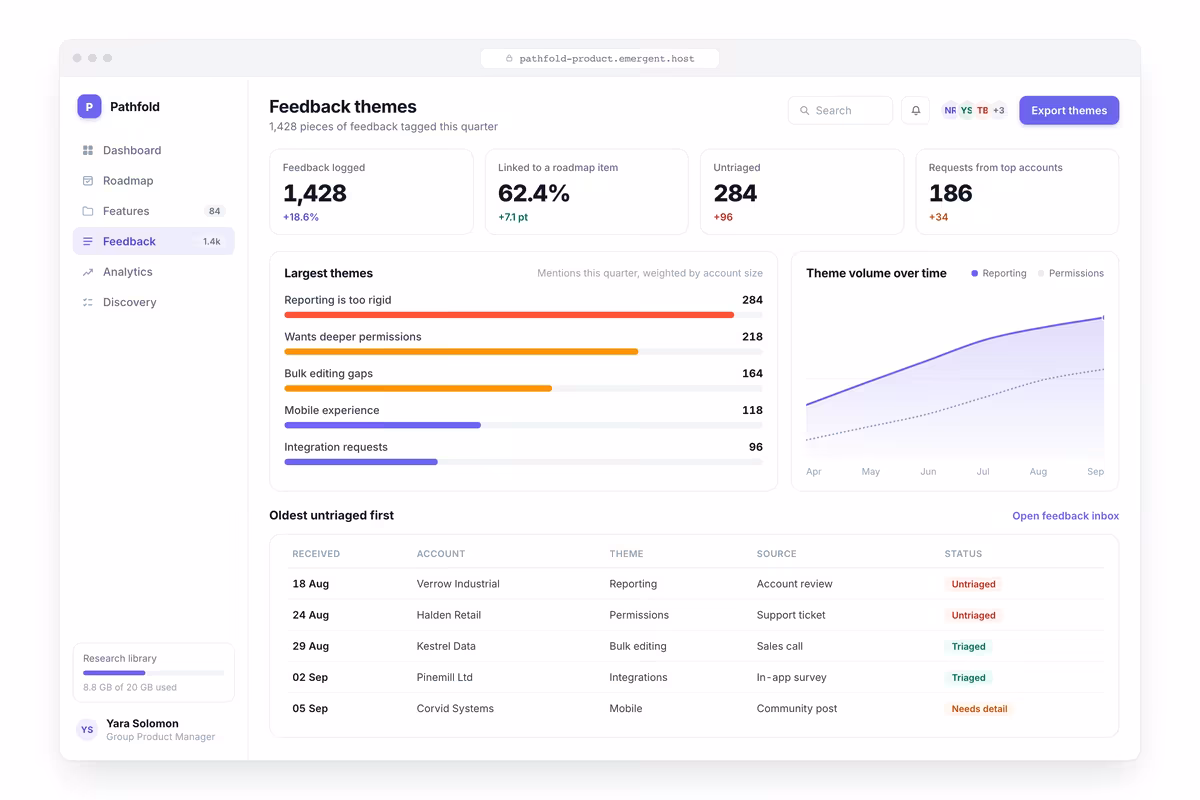
Task: Click the Dashboard grid icon
Action: (x=88, y=150)
